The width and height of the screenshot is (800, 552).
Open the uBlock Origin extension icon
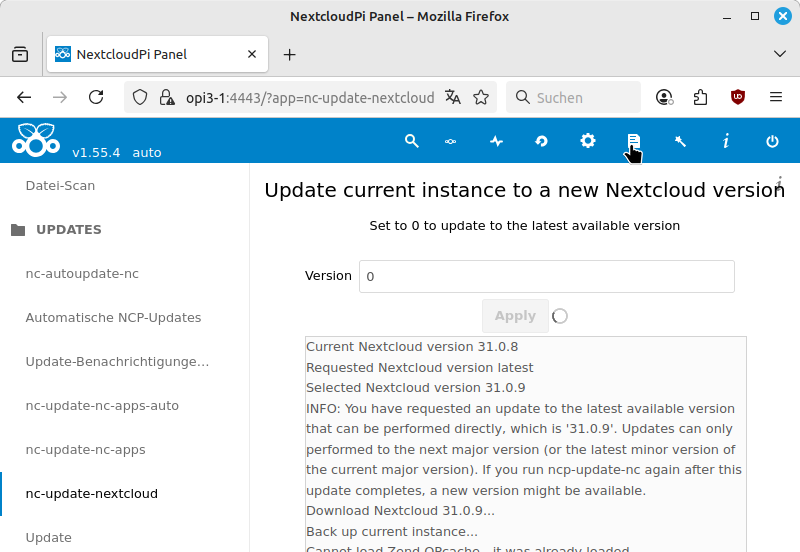(738, 97)
